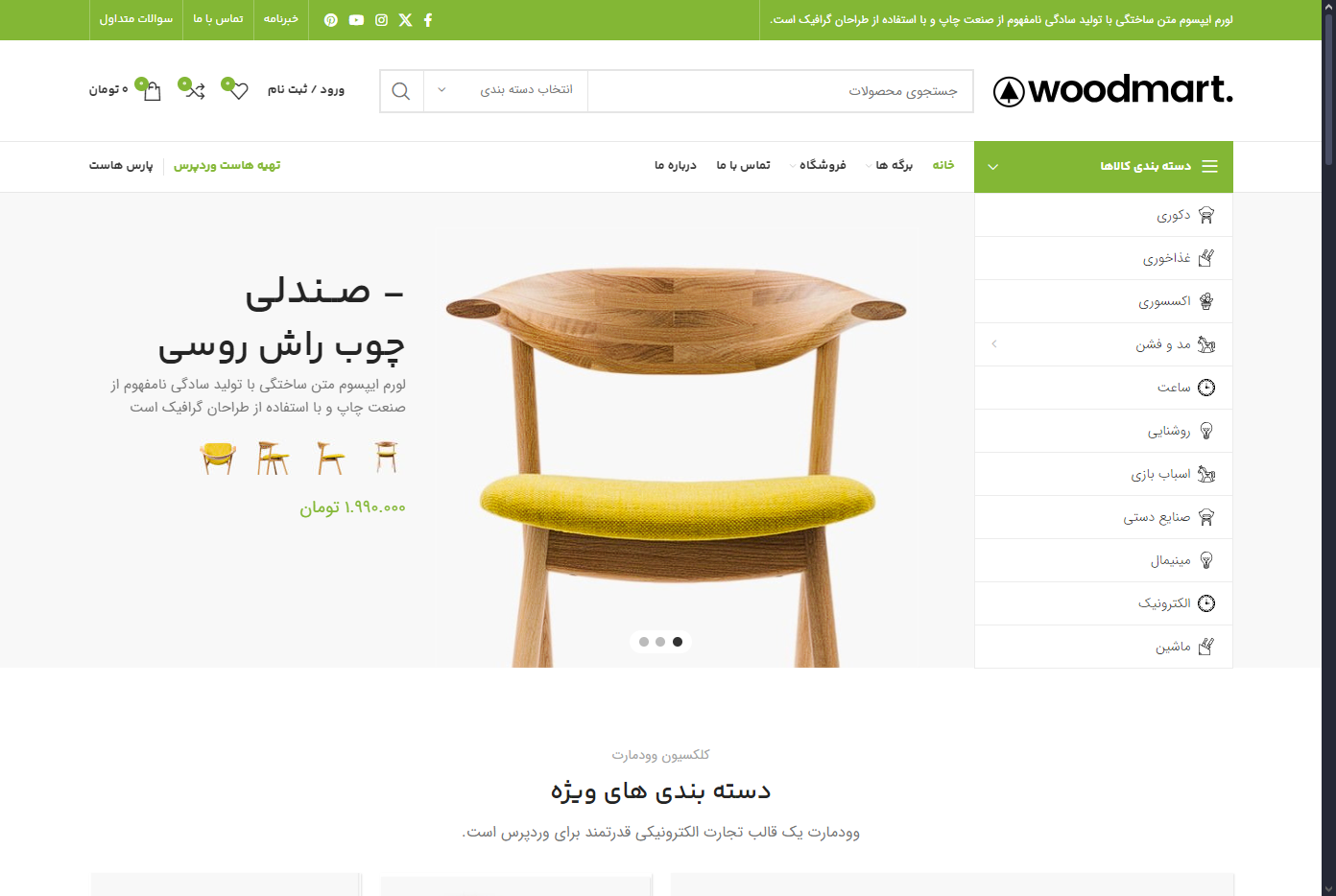Open the X (Twitter) social icon
Screen dimensions: 1336x896
pyautogui.click(x=405, y=20)
